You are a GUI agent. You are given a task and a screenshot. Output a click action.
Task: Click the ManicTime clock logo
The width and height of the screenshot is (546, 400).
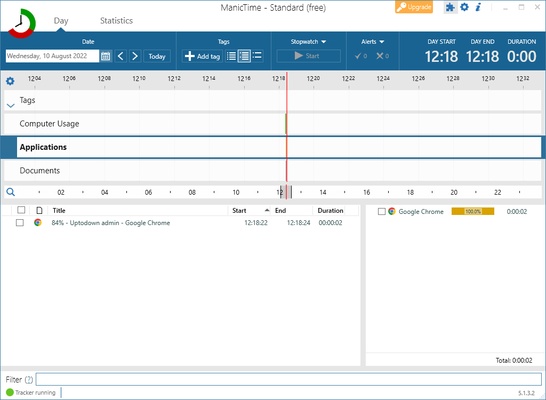21,24
